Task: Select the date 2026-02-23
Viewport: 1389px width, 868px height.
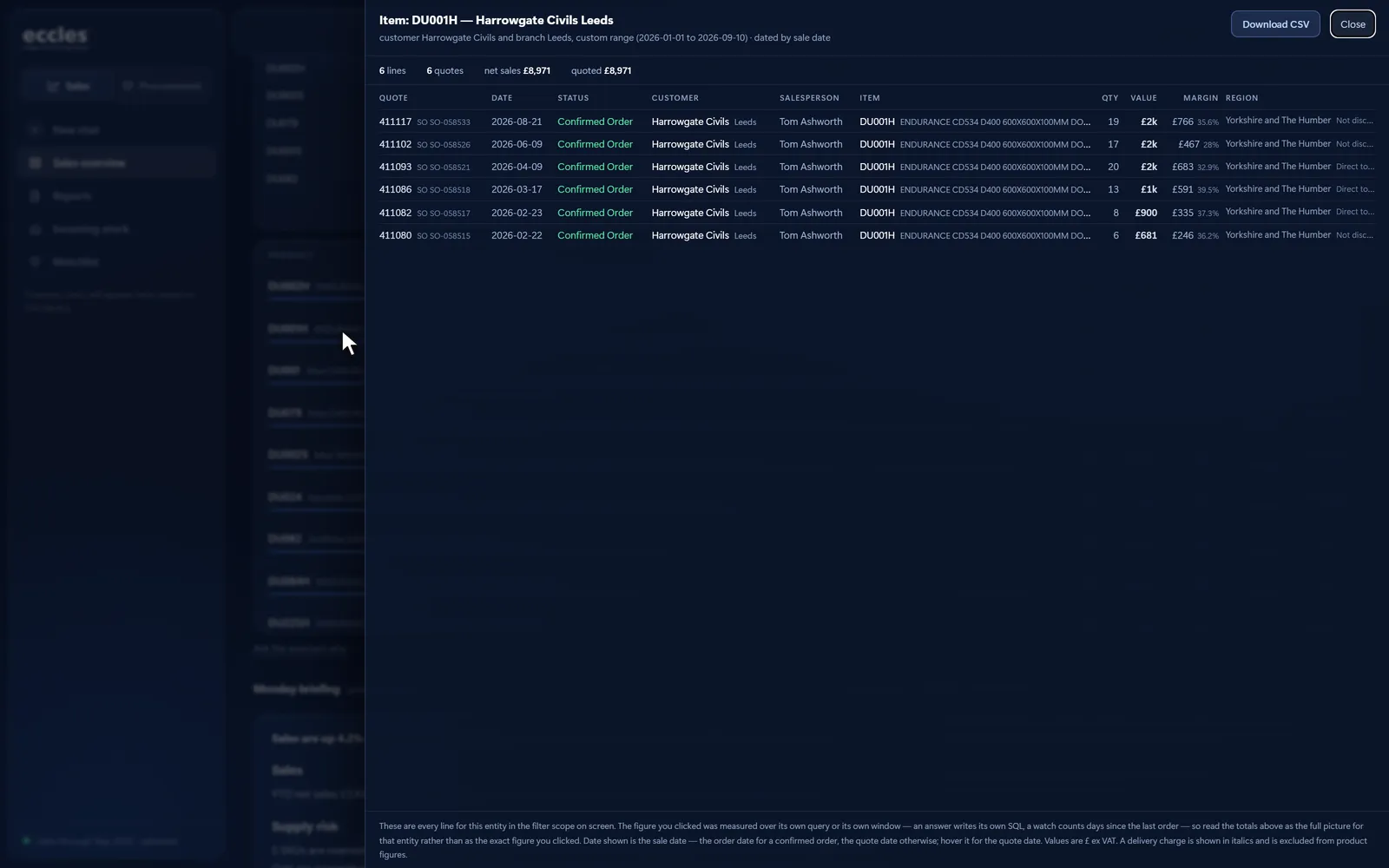Action: tap(517, 213)
